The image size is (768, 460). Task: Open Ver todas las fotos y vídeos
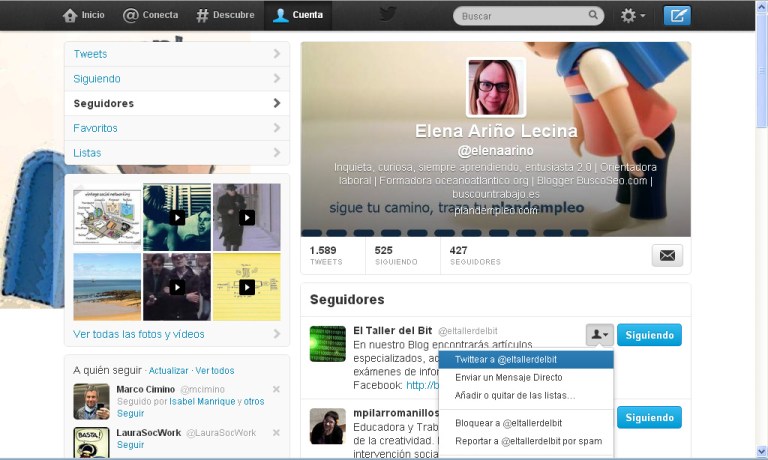[139, 334]
